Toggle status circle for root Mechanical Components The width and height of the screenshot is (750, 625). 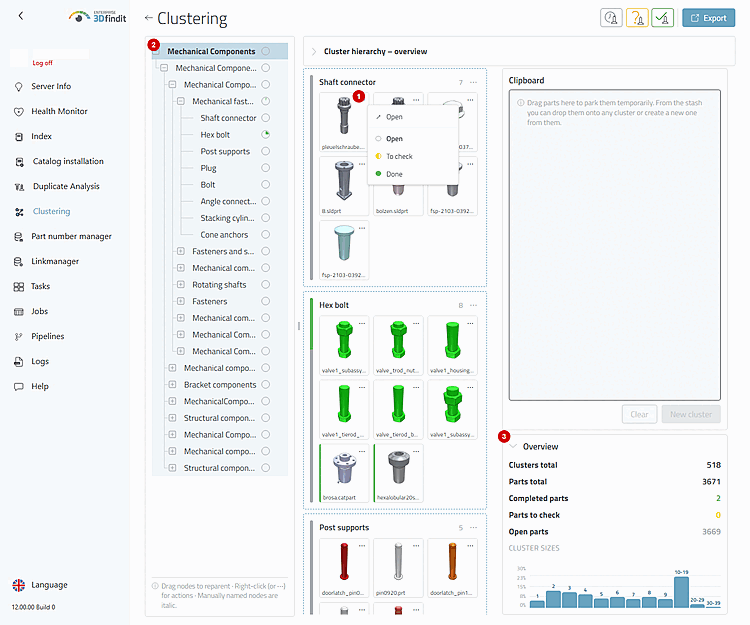click(265, 51)
